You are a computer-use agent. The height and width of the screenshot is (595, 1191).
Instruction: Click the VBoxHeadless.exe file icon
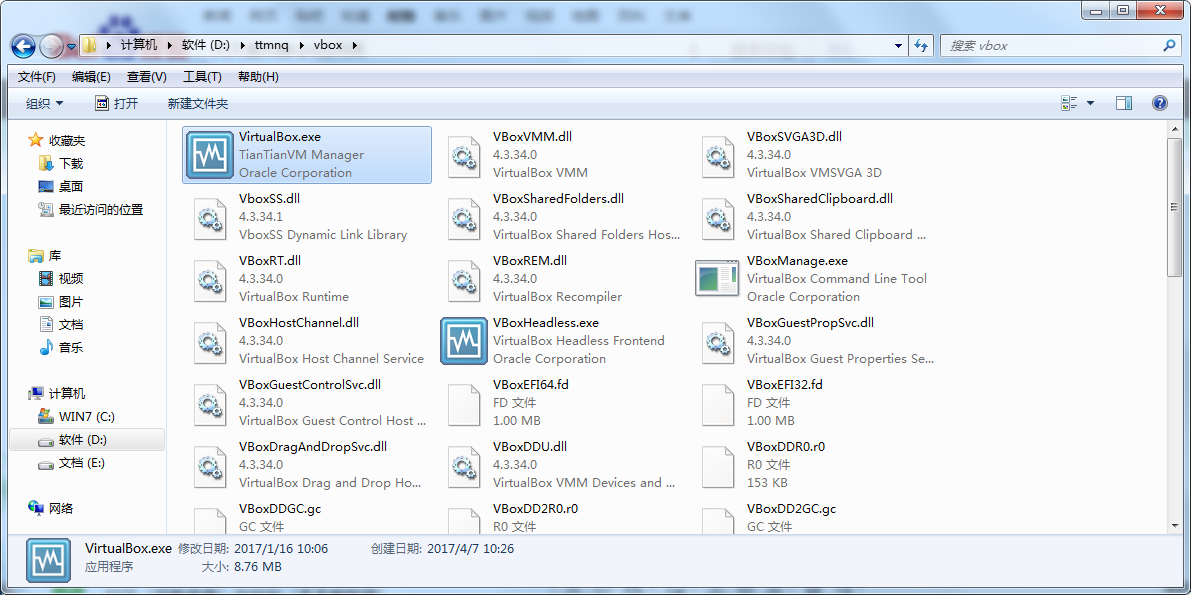point(464,341)
